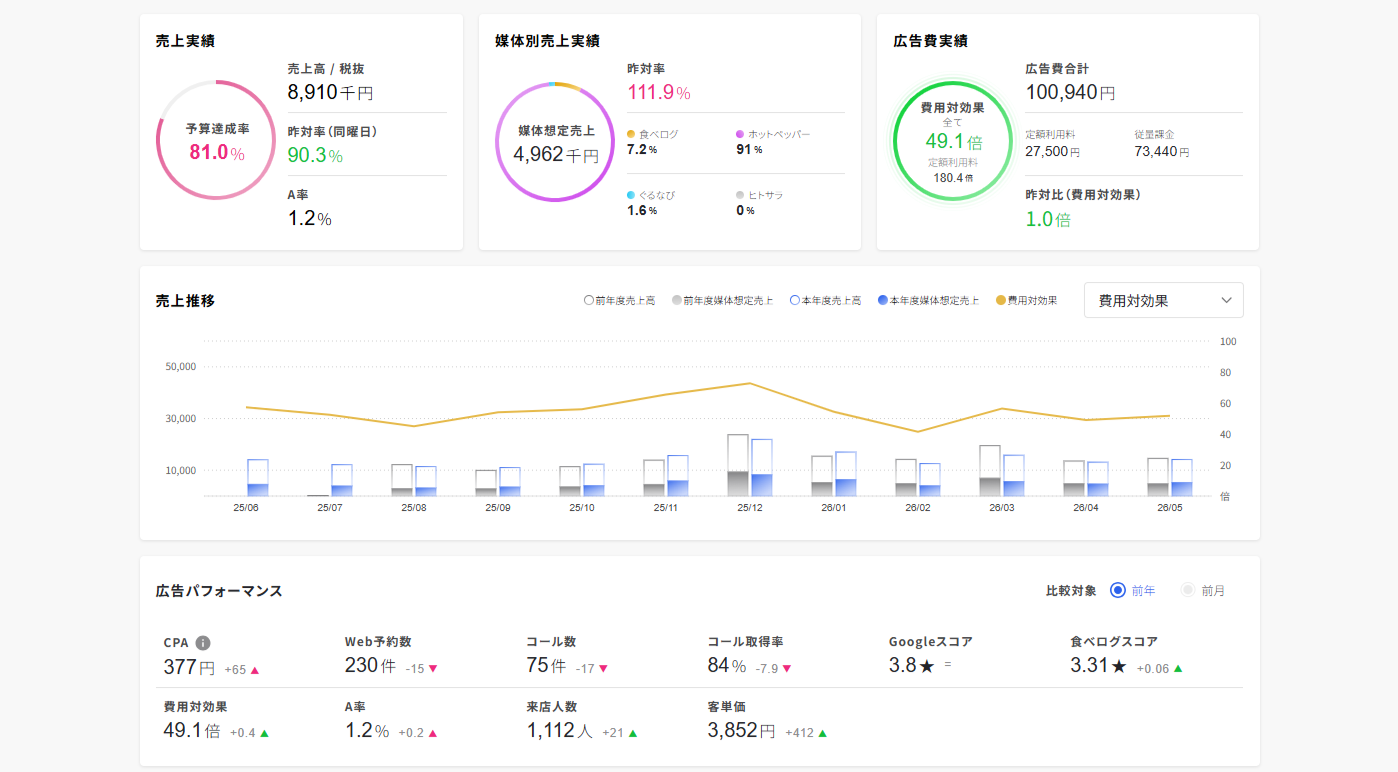Click the 1.0倍 昨対比 value

1048,219
